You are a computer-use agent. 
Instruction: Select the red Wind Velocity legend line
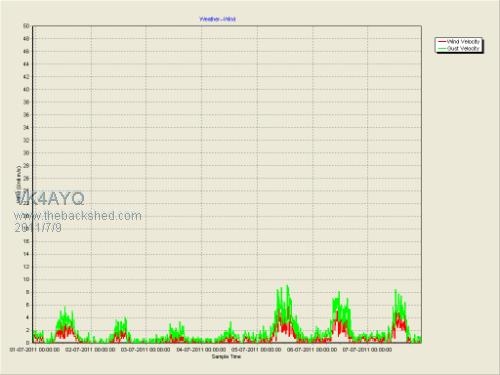[x=442, y=42]
